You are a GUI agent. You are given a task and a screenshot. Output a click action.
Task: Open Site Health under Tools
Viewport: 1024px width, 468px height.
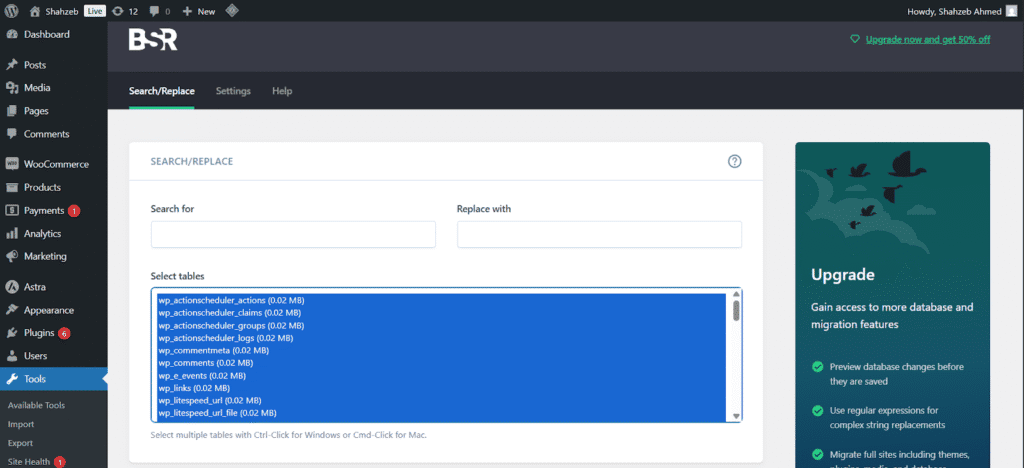tap(29, 461)
